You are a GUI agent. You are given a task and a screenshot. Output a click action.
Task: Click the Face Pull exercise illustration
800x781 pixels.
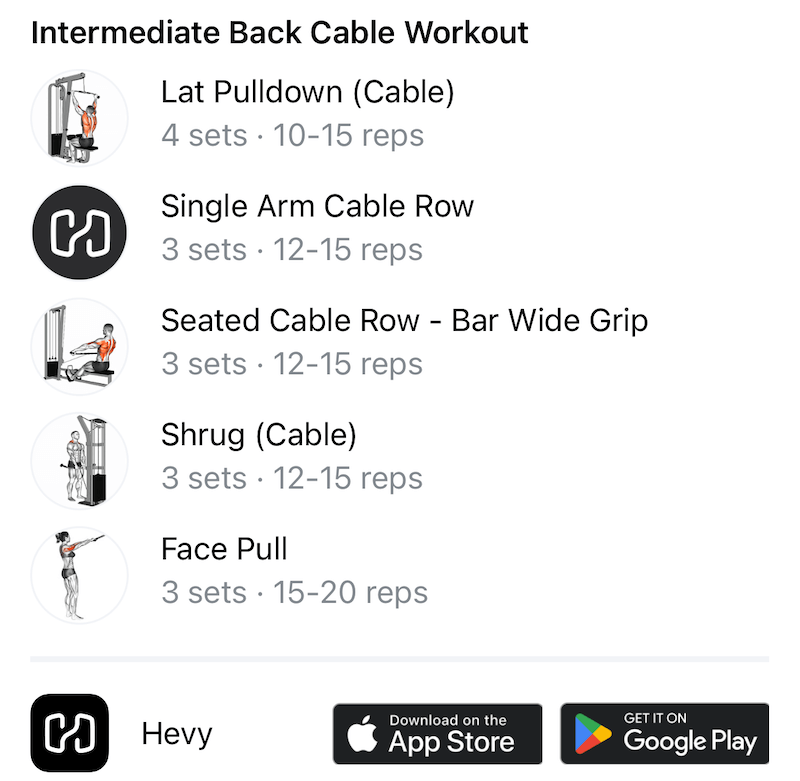79,575
